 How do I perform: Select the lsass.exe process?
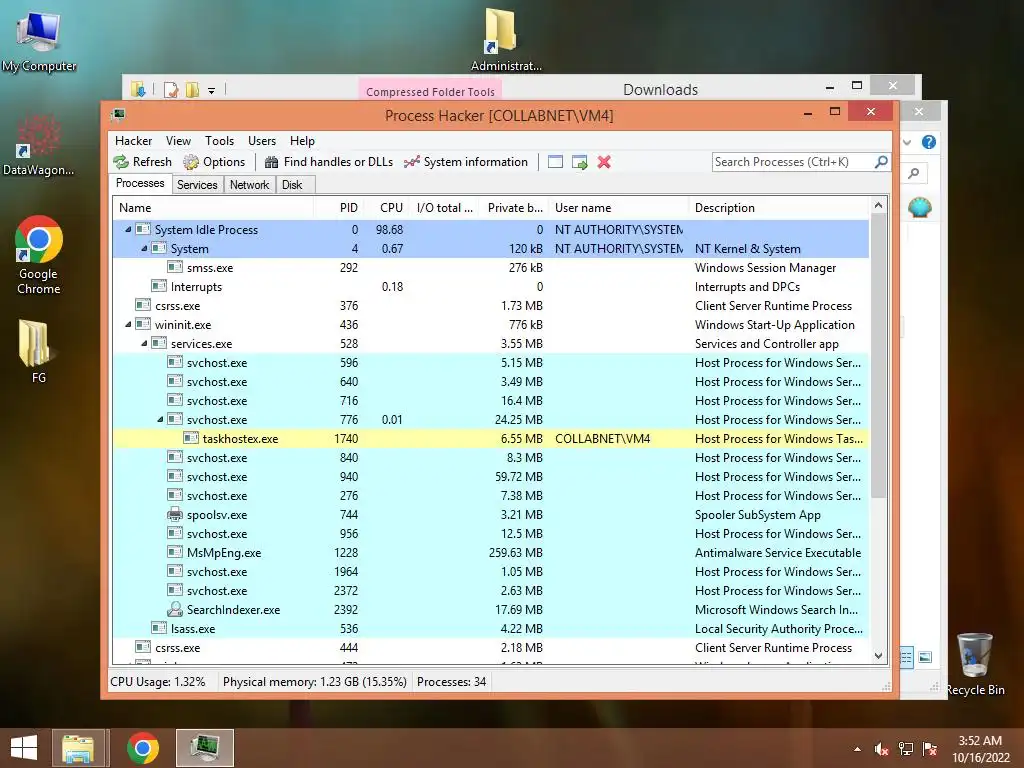pyautogui.click(x=491, y=628)
